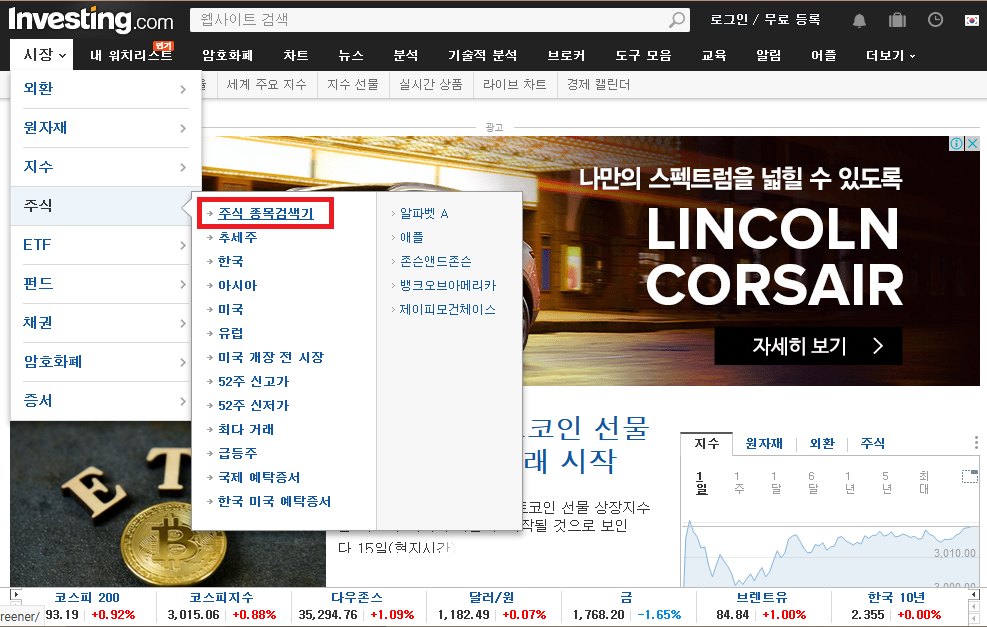
Task: Open 암호화폐 in top navigation
Action: 227,55
